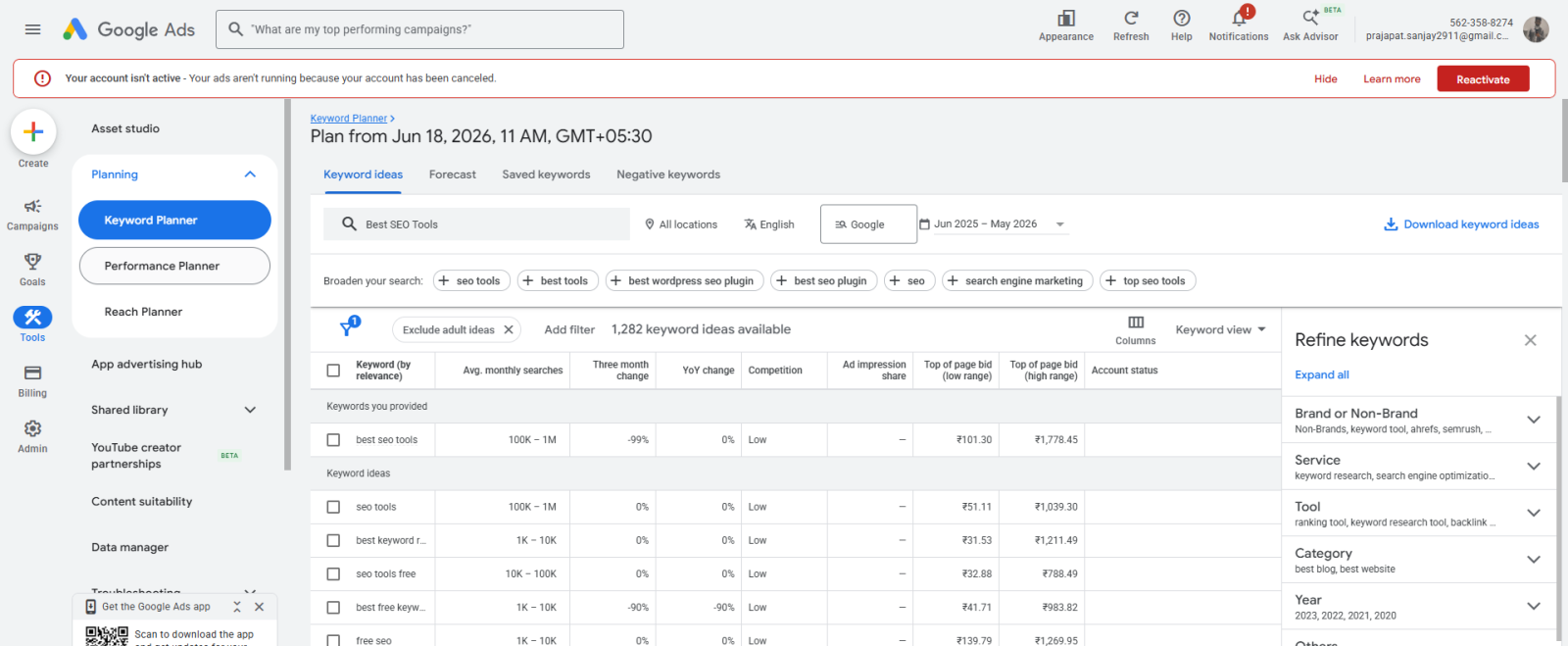Check the 'best keyword r...' row checkbox
1568x646 pixels.
pos(333,540)
